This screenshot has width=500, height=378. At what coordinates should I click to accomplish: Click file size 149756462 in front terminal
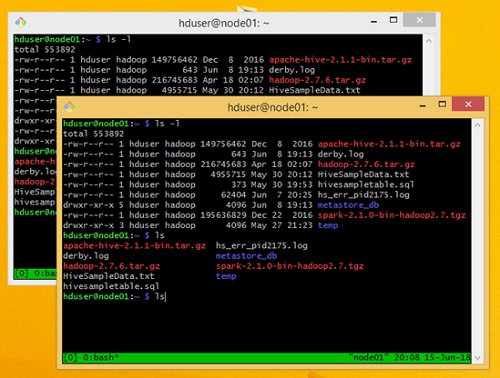[223, 144]
